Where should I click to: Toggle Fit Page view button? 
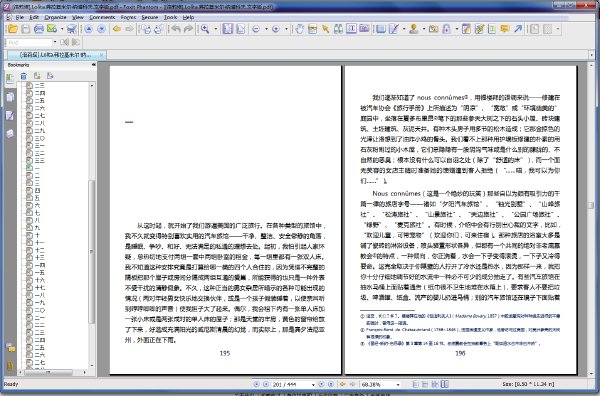coord(228,29)
